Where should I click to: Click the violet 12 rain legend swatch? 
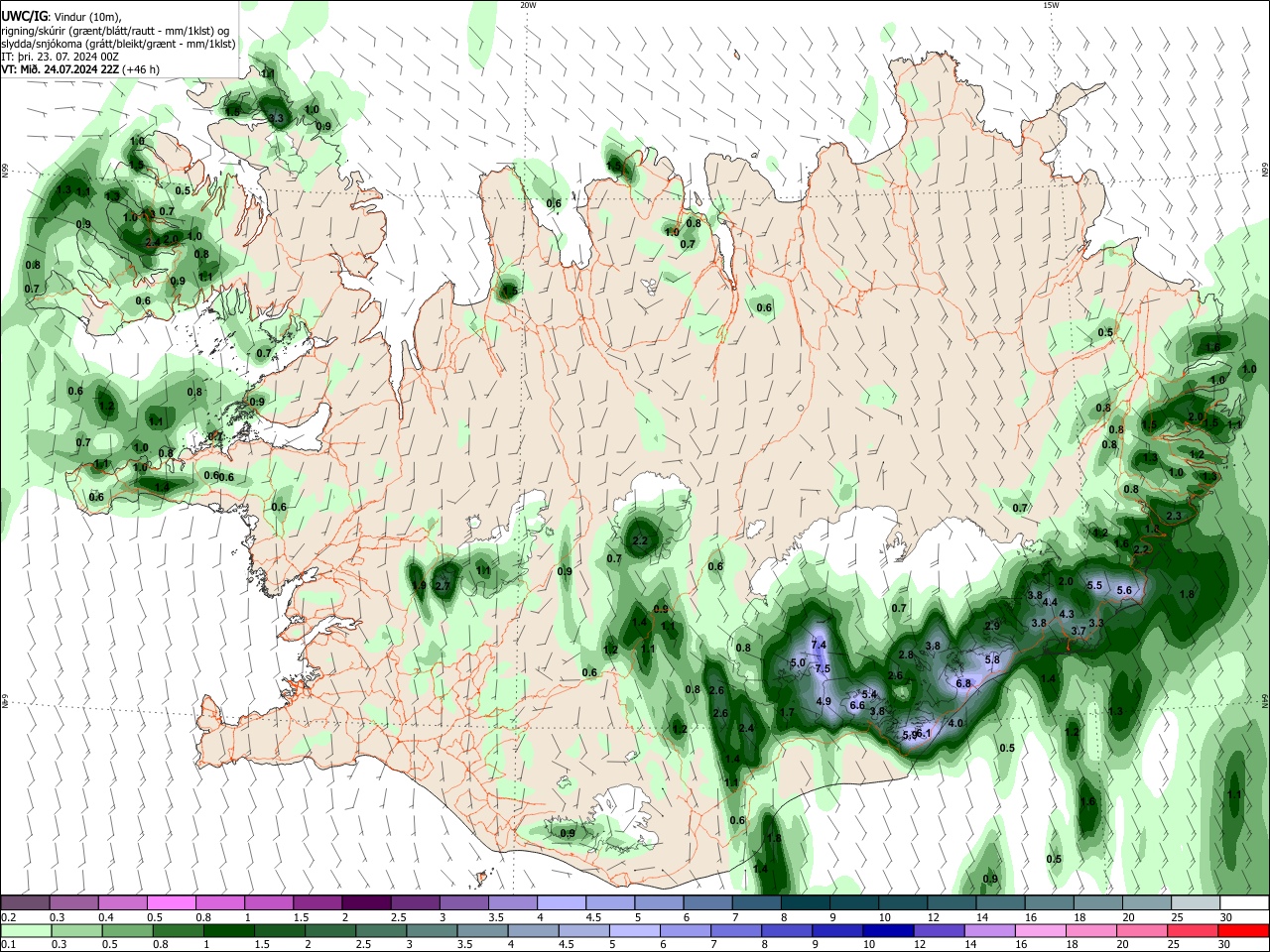[x=940, y=931]
